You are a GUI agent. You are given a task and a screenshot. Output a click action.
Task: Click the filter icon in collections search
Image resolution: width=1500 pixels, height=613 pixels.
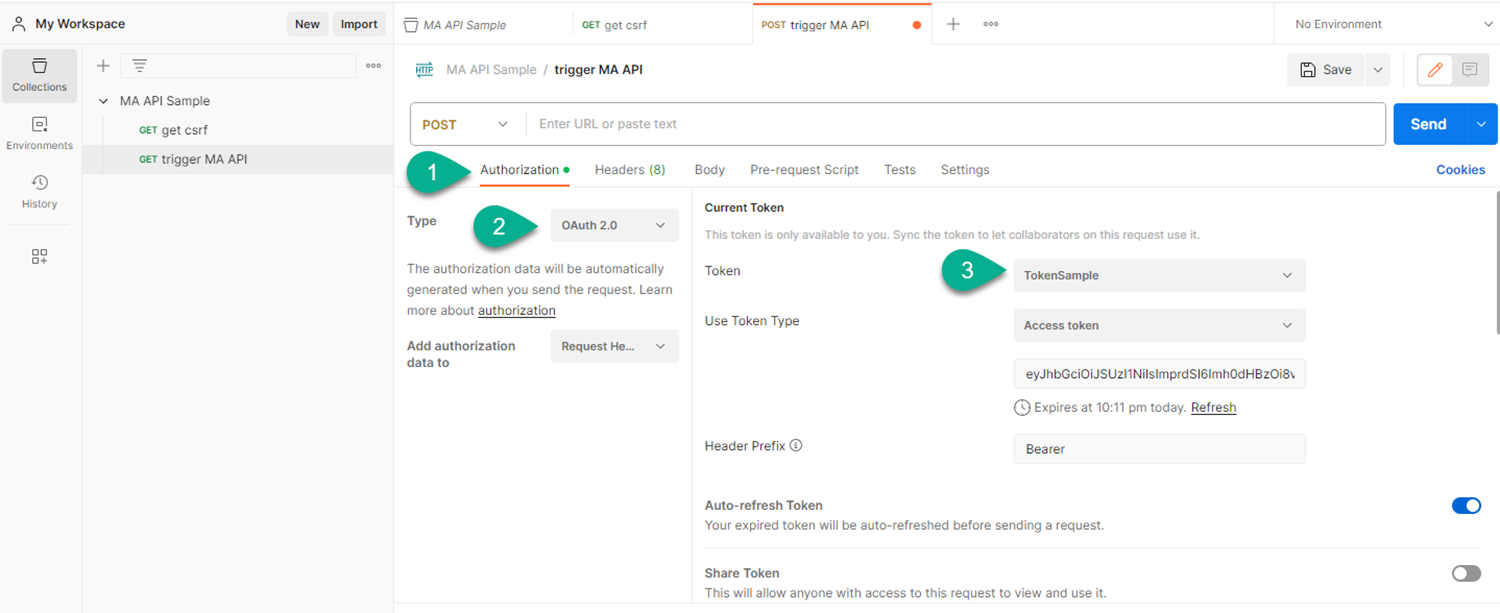[139, 66]
